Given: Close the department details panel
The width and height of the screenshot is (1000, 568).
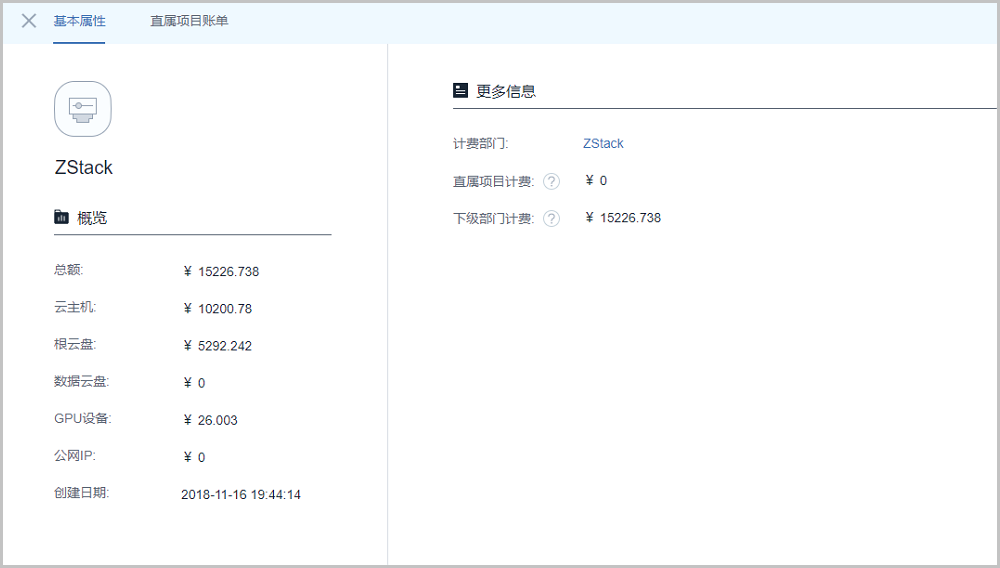Looking at the screenshot, I should click(29, 21).
